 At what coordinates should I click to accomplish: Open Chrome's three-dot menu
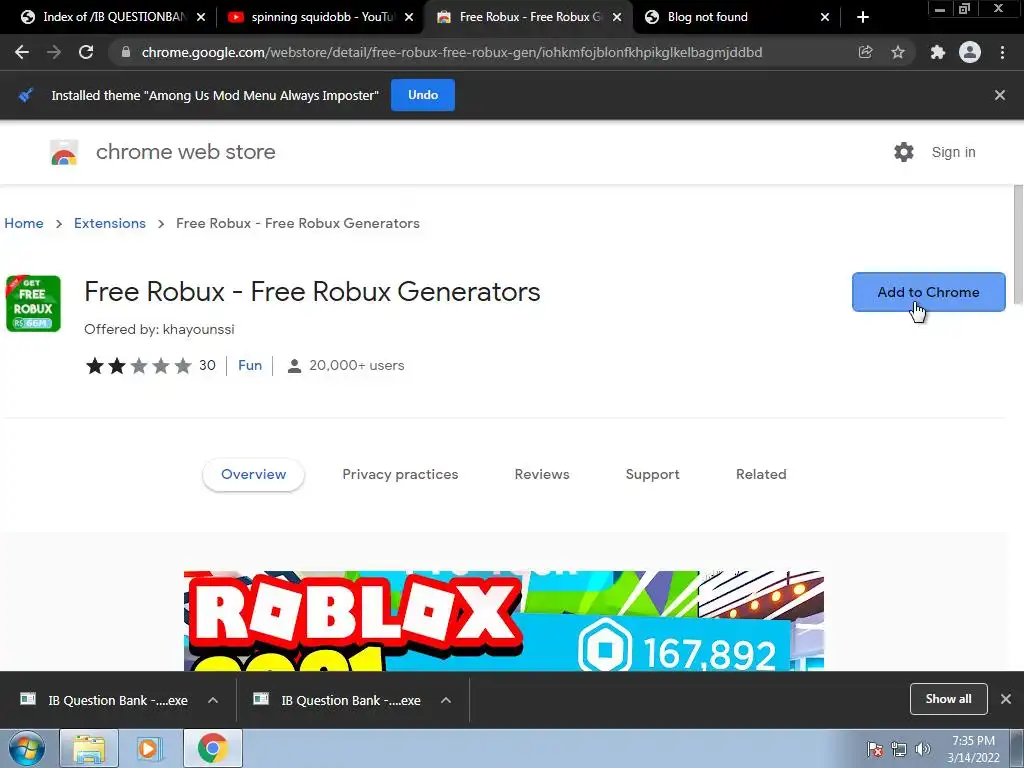pyautogui.click(x=1002, y=52)
